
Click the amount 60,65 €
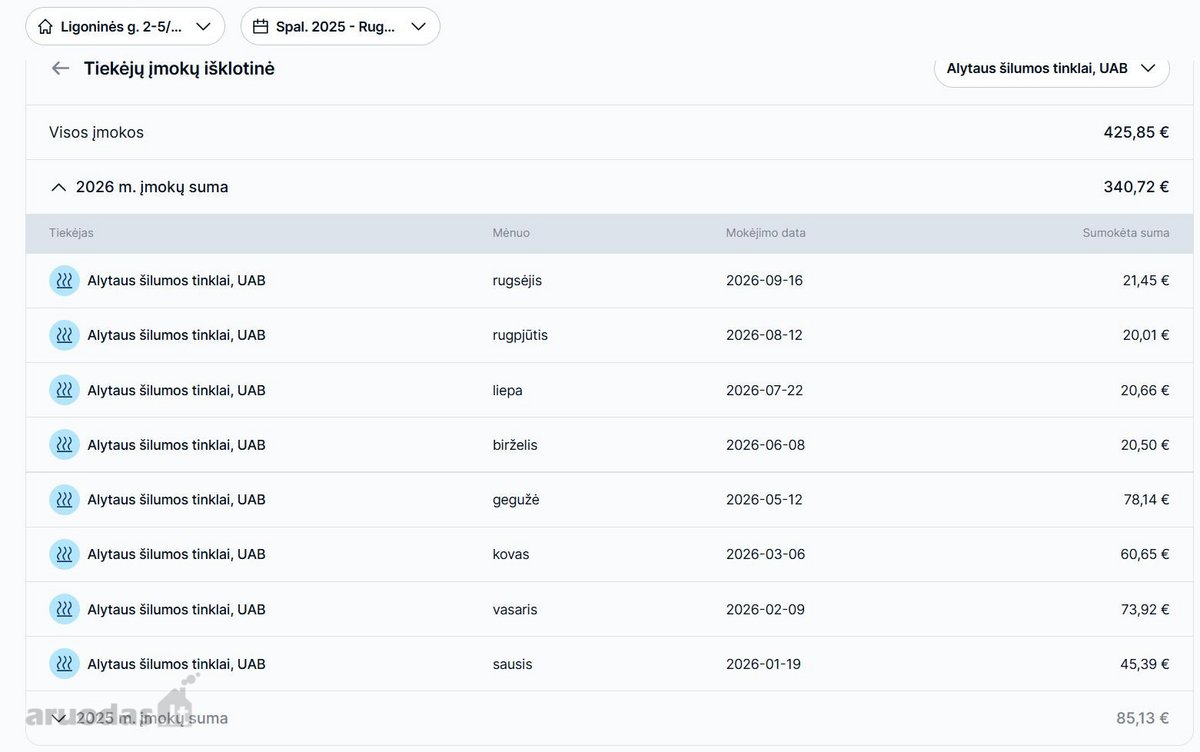pyautogui.click(x=1145, y=554)
